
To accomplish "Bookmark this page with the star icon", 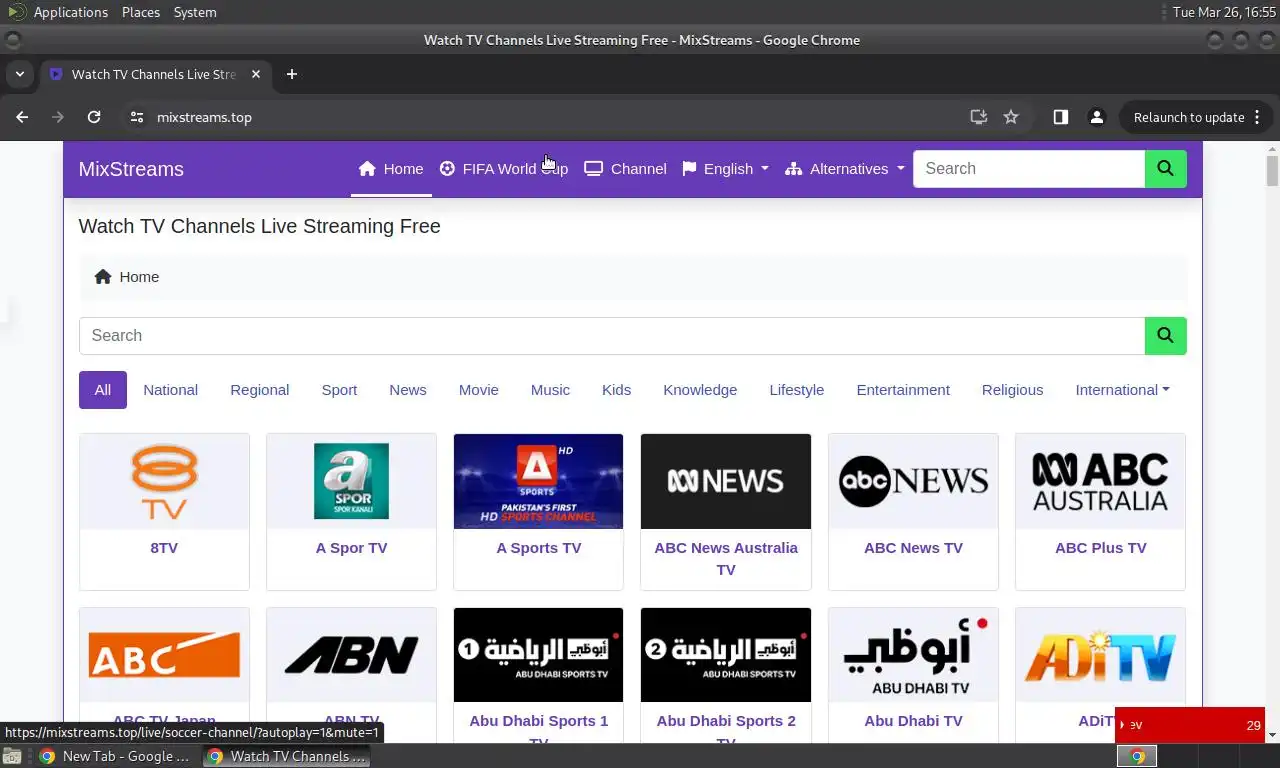I will [1011, 117].
